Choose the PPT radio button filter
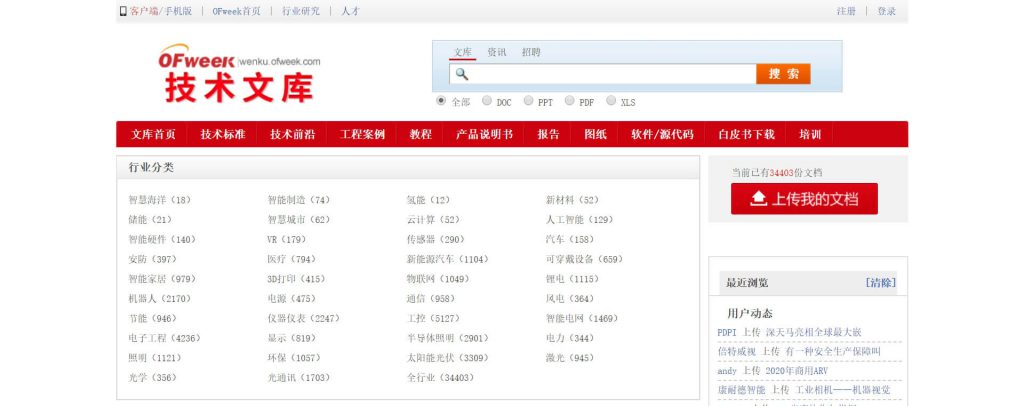 [528, 101]
